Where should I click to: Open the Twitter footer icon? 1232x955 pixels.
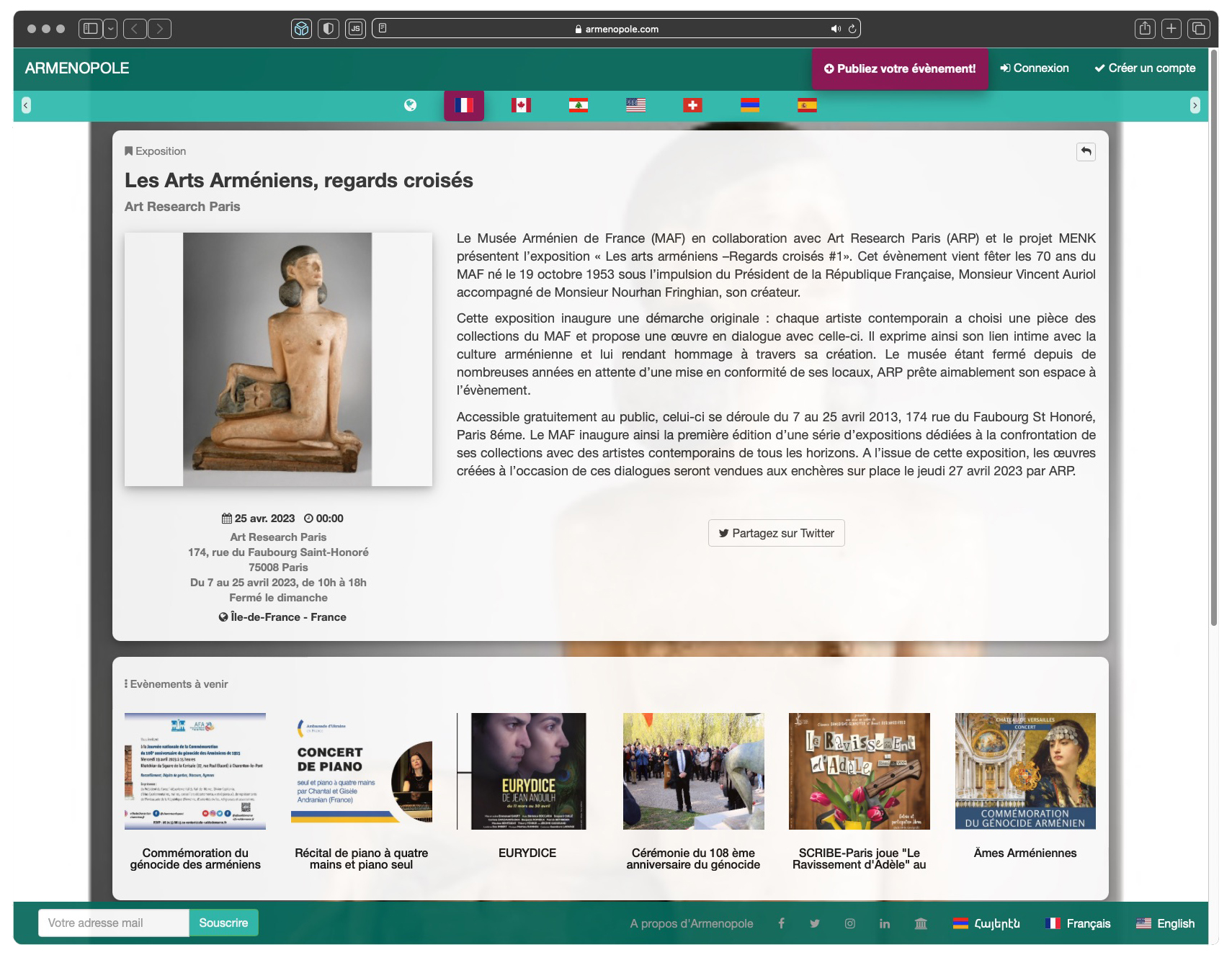tap(815, 923)
